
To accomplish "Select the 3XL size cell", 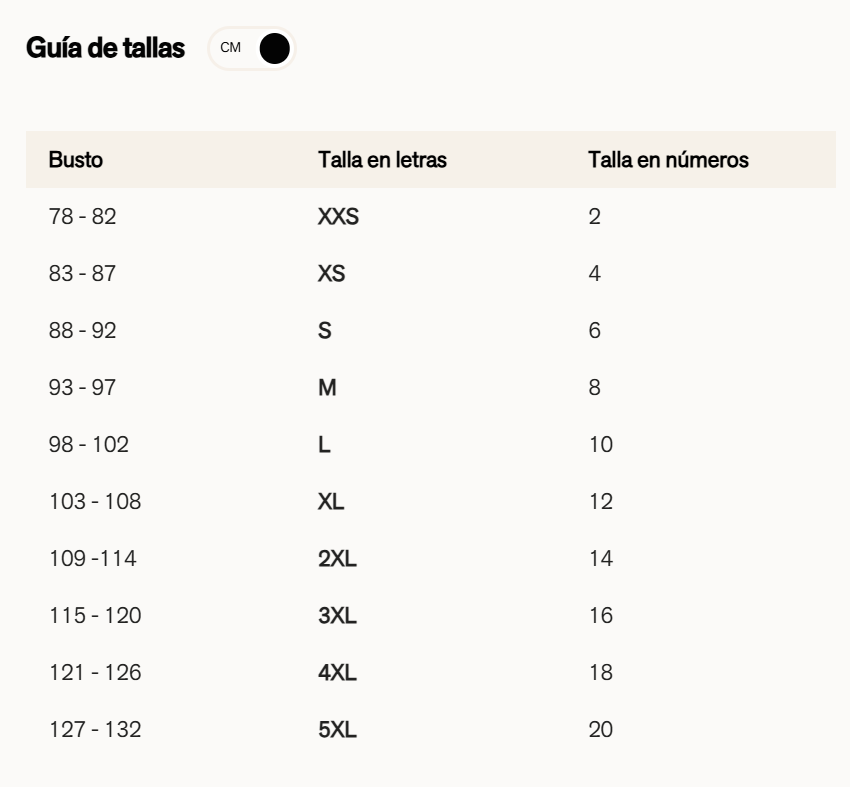I will (x=337, y=616).
